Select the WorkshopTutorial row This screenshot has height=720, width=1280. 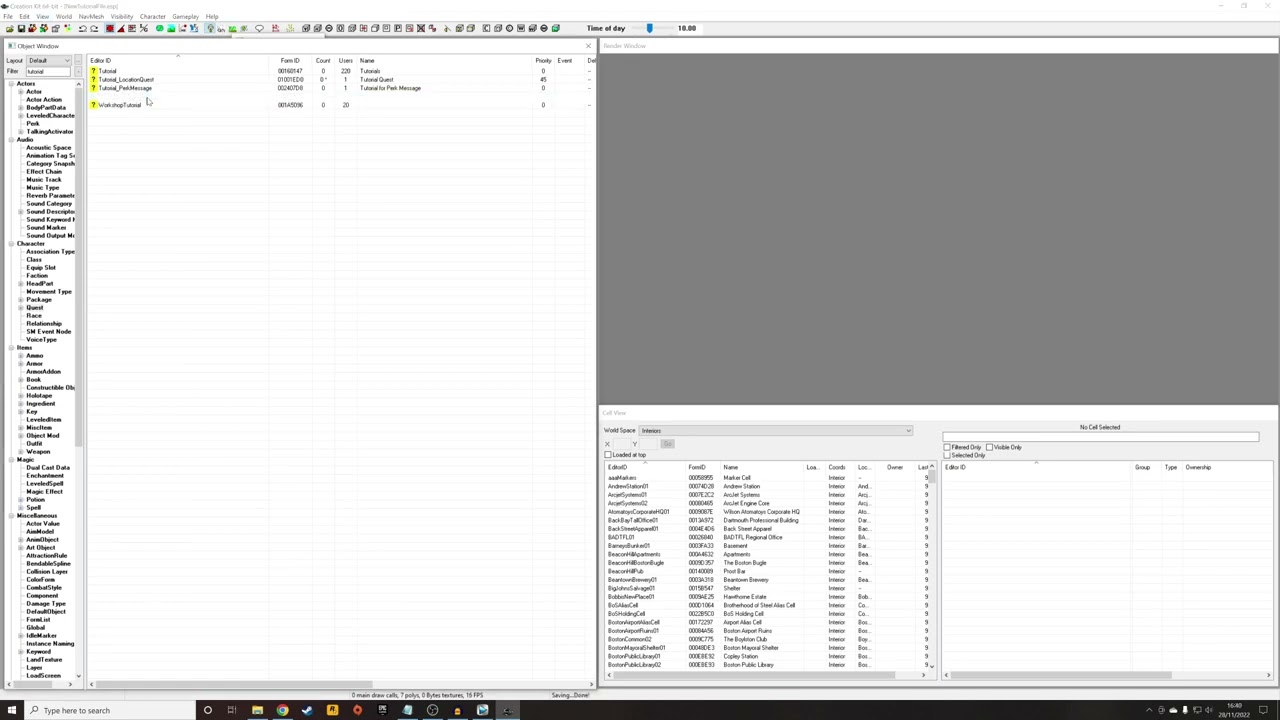[340, 105]
